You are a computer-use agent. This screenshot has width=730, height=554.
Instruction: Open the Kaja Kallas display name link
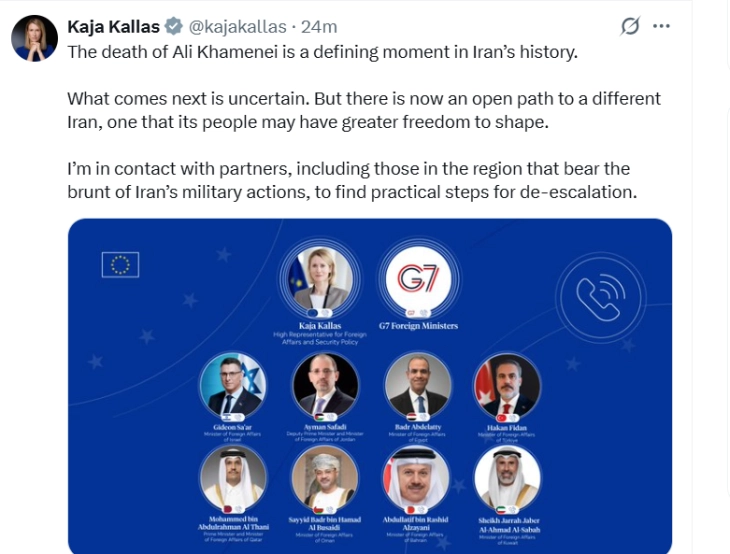[x=114, y=27]
